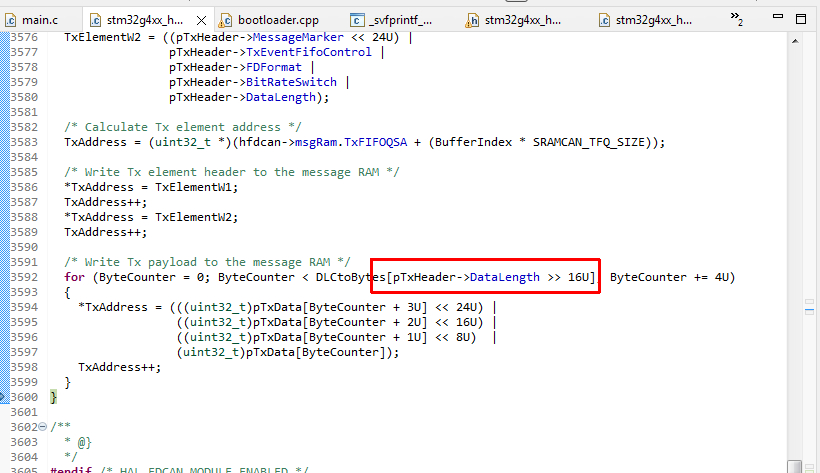Click the header file icon on stm32g4xx_h tab
This screenshot has width=820, height=473.
[472, 20]
